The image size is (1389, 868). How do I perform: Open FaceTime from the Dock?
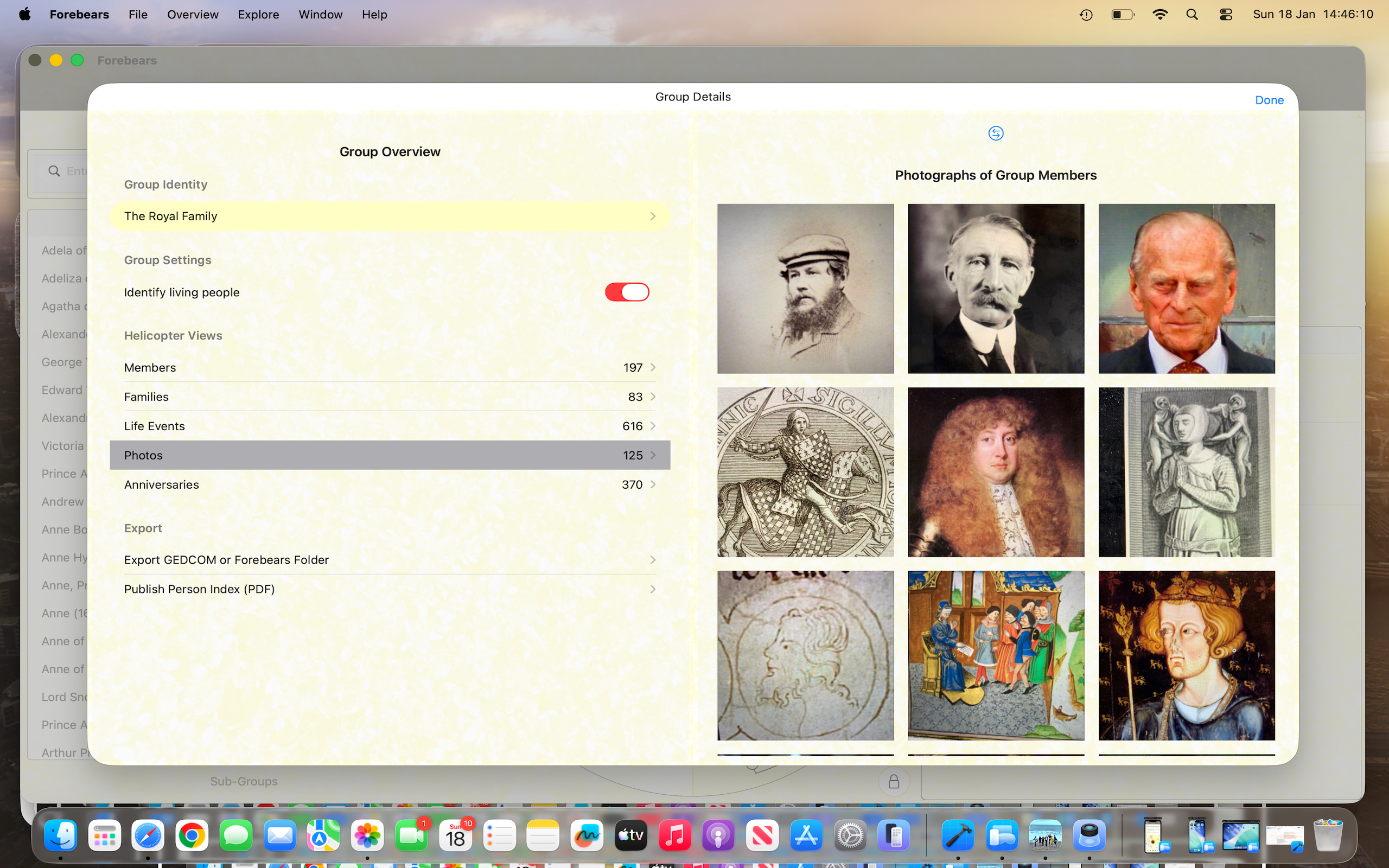[411, 835]
